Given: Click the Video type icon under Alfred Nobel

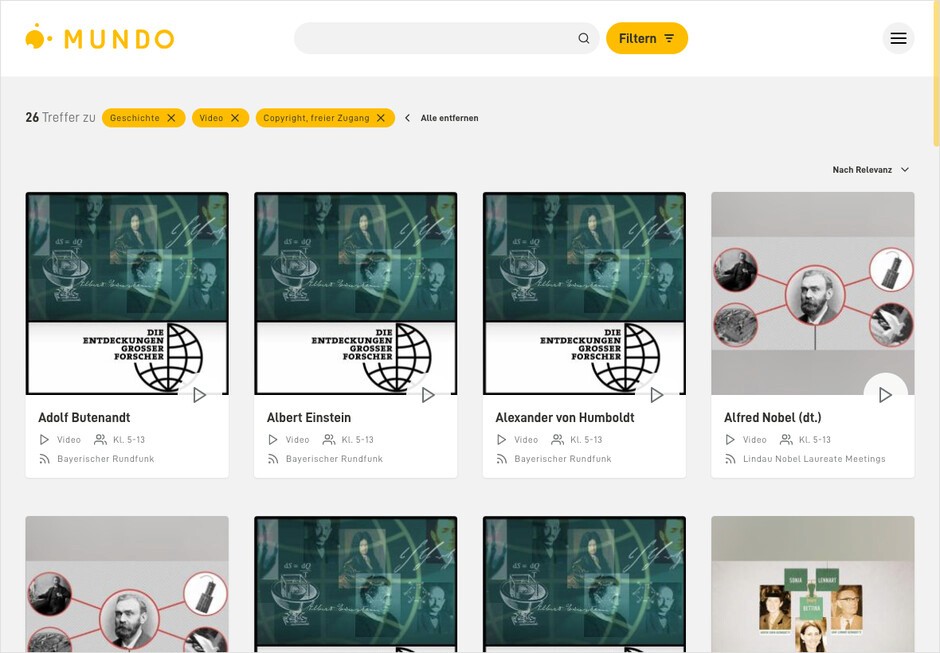Looking at the screenshot, I should pyautogui.click(x=730, y=440).
